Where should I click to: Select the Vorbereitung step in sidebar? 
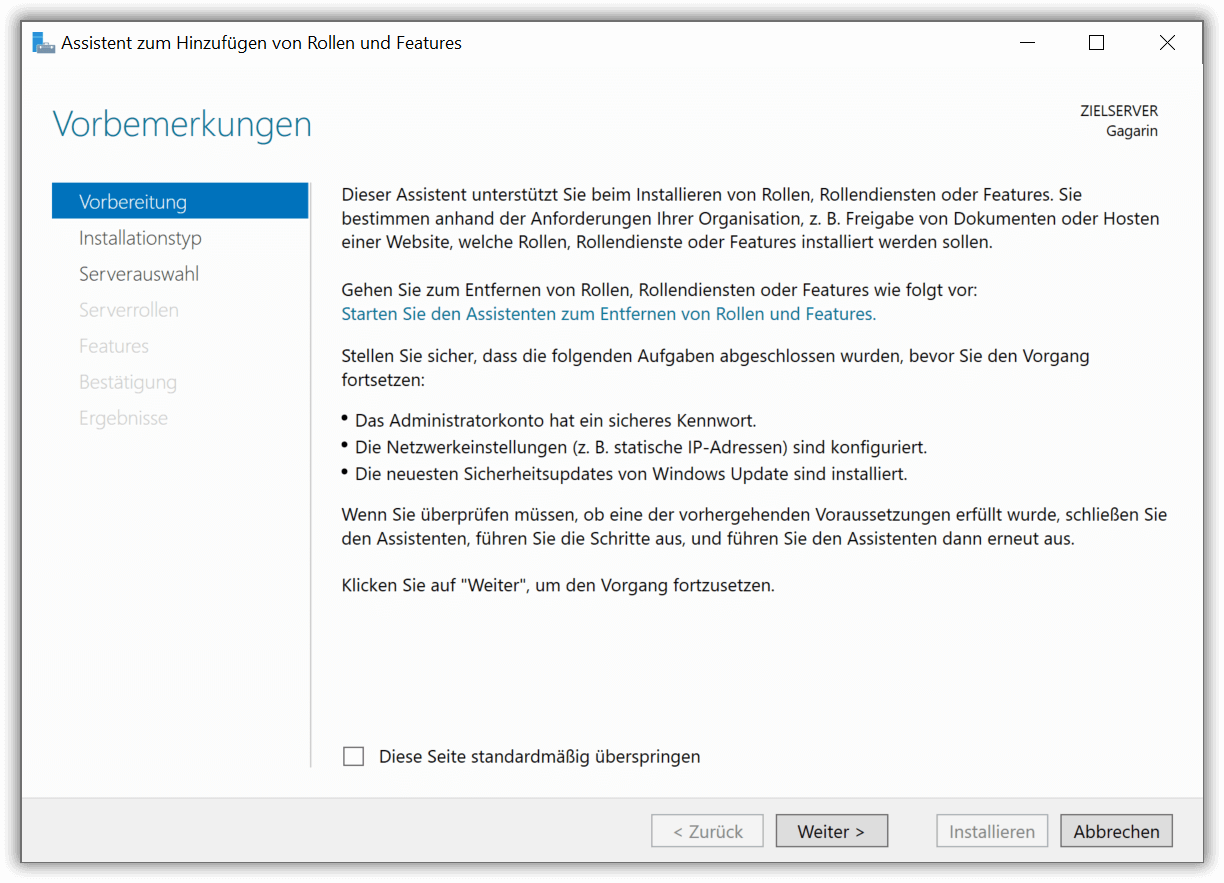coord(180,201)
